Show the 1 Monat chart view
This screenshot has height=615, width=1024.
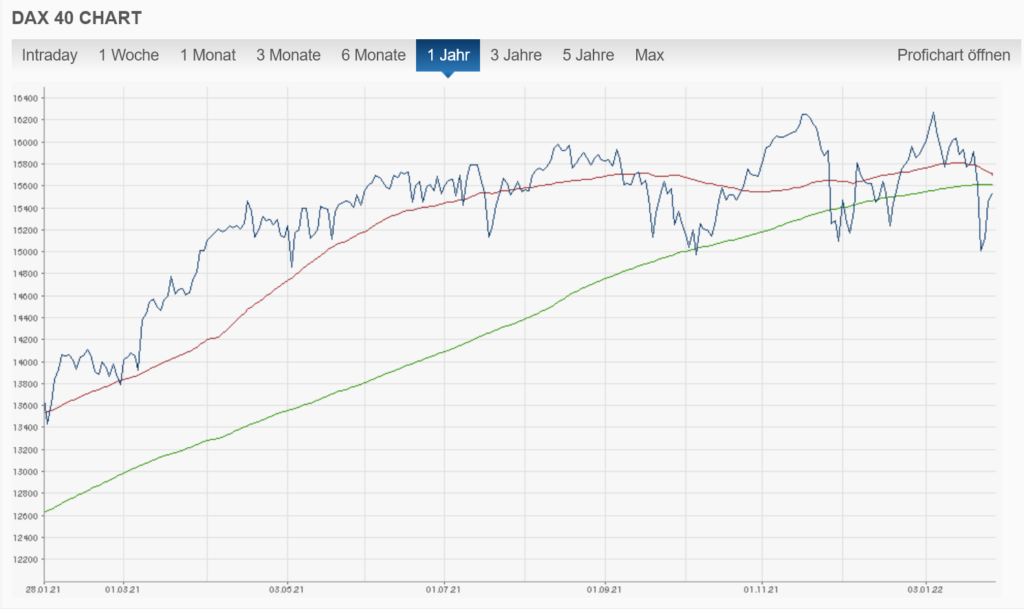[208, 55]
